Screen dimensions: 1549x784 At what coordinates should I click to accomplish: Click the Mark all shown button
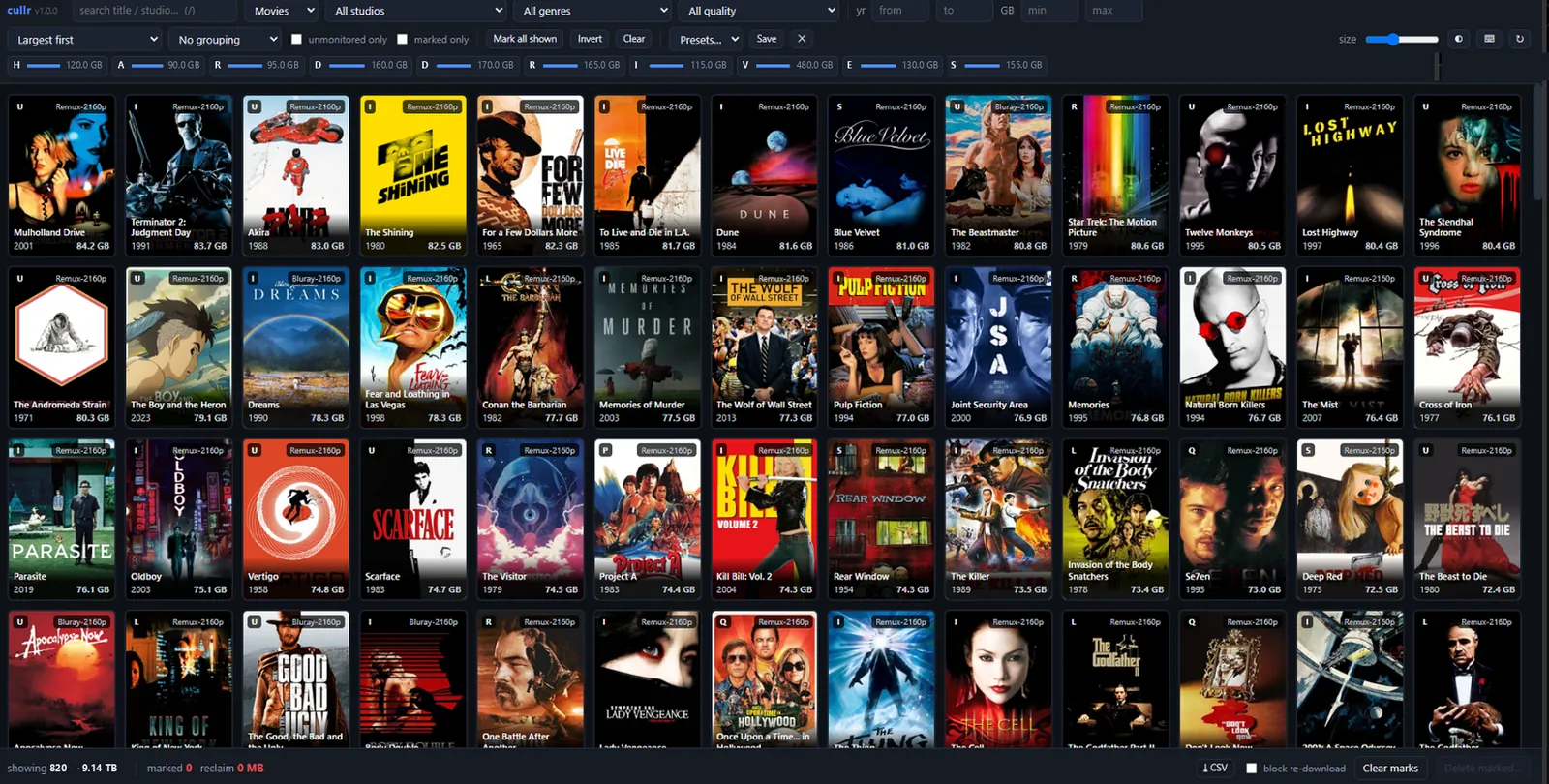(x=525, y=39)
